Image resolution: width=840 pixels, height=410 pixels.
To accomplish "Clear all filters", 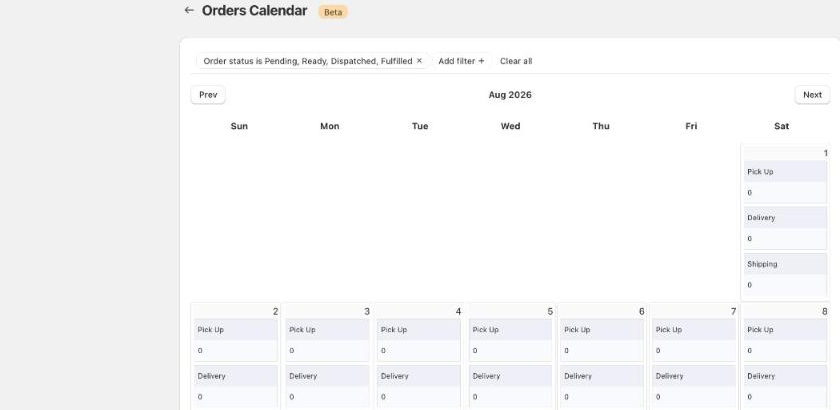I will pos(516,61).
